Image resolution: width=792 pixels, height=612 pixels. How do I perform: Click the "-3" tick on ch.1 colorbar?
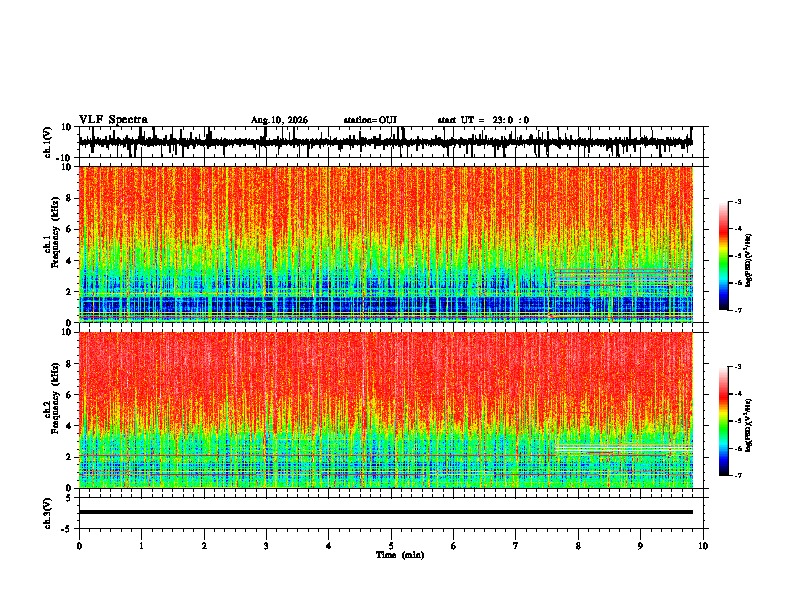(738, 201)
